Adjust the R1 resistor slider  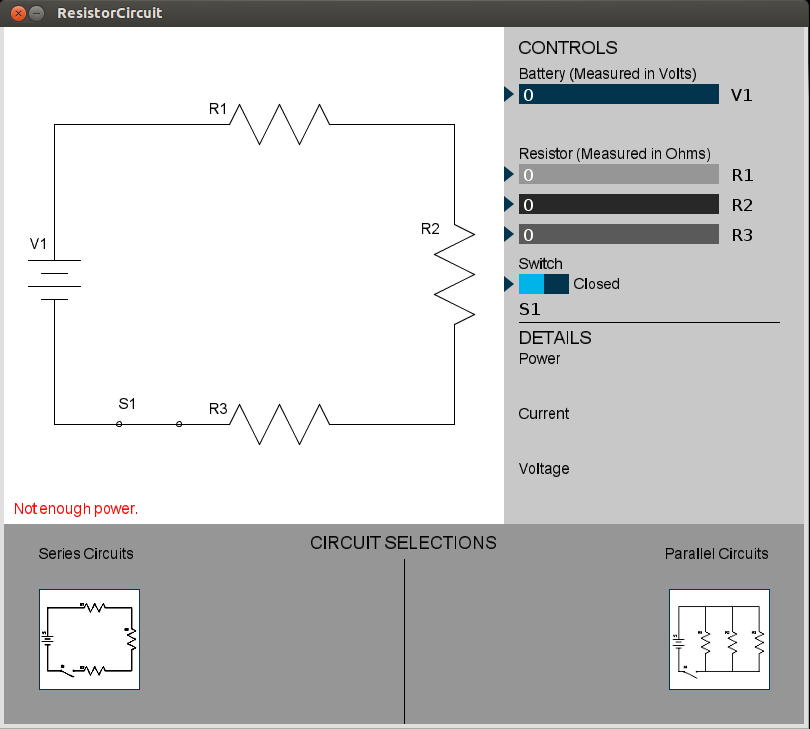[x=618, y=174]
